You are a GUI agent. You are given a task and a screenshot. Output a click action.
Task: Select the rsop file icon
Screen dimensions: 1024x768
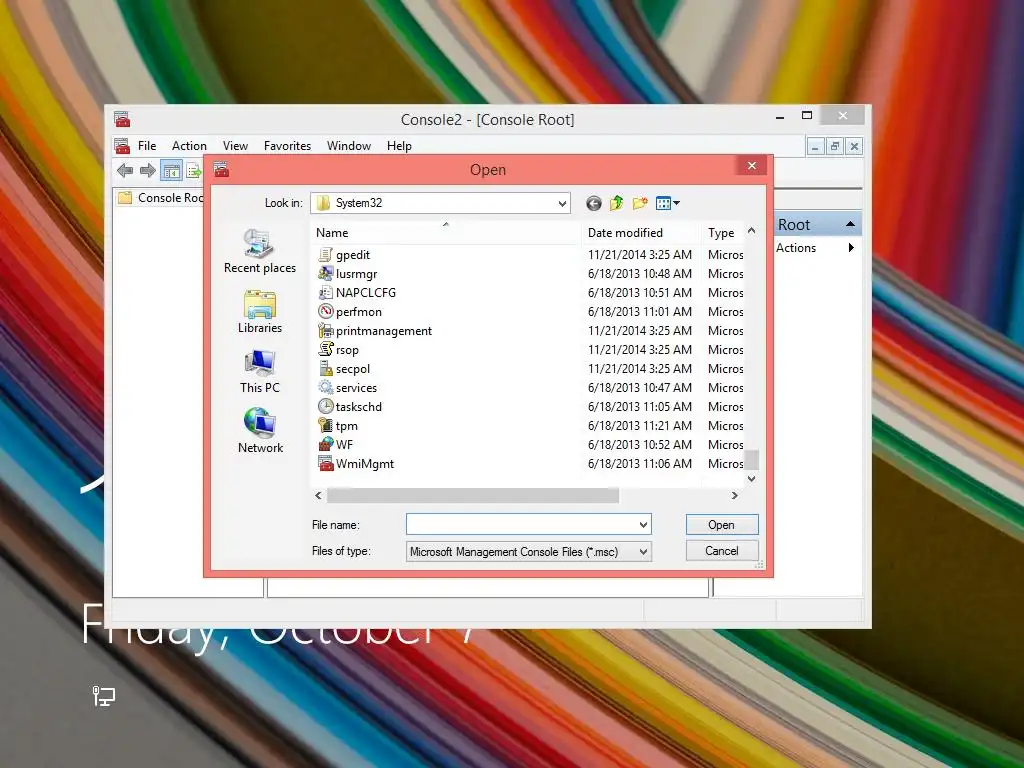[325, 349]
